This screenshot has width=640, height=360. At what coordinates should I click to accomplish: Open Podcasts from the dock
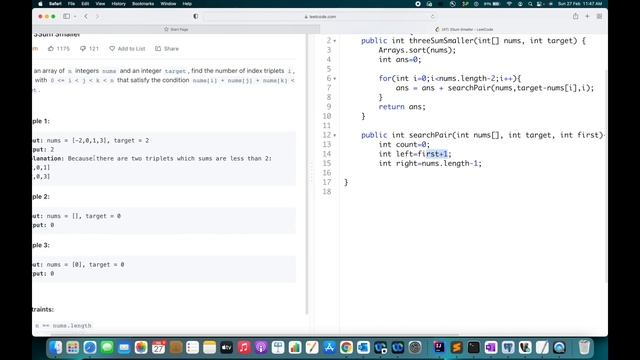point(261,347)
